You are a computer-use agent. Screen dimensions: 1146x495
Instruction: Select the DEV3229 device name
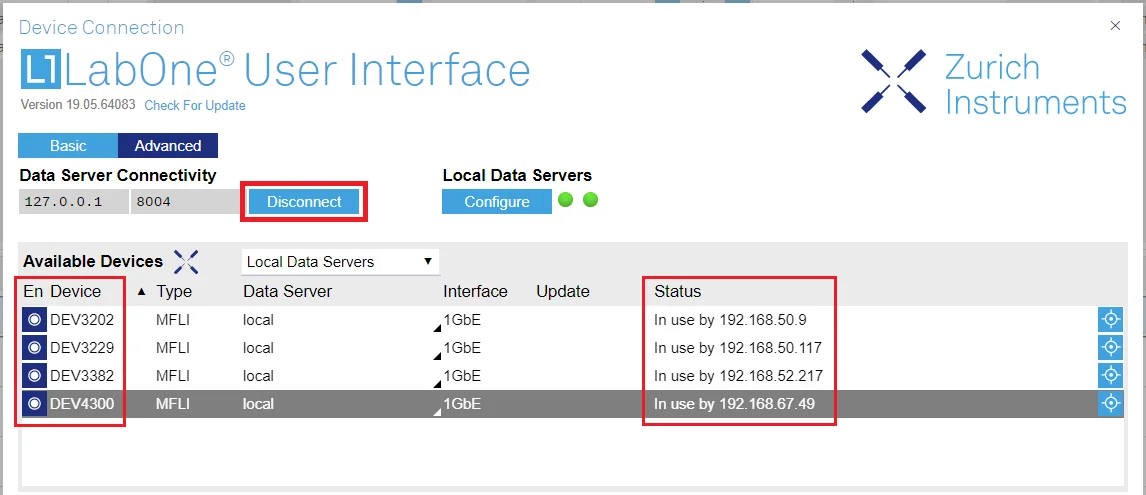82,347
